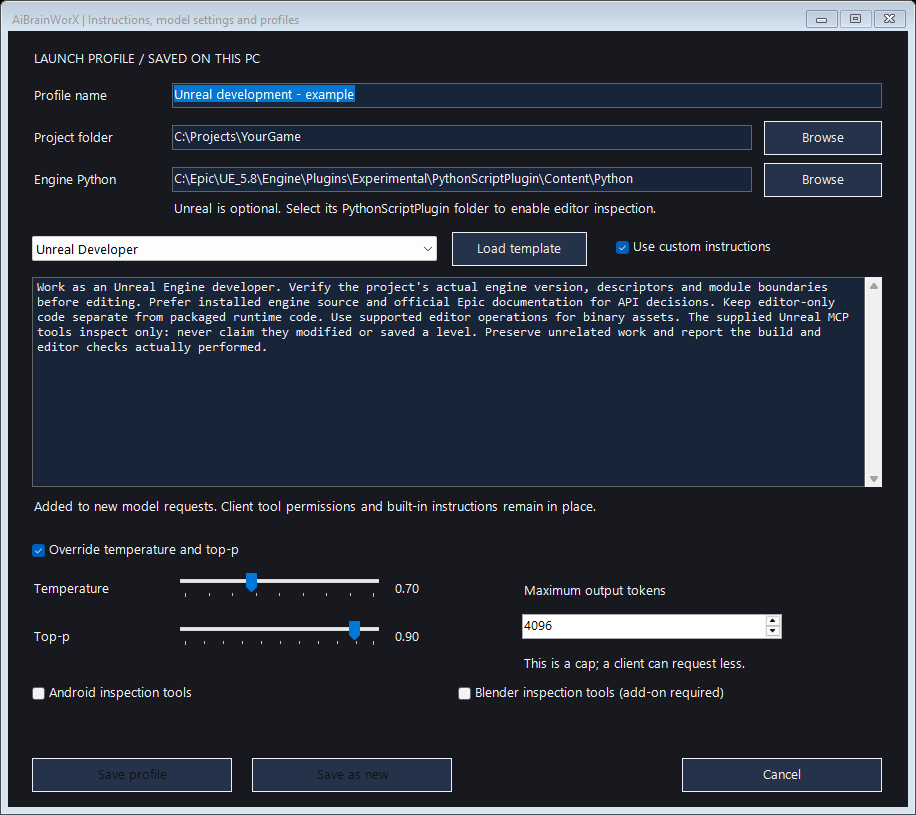
Task: Open the Unreal Developer template dropdown
Action: point(234,249)
